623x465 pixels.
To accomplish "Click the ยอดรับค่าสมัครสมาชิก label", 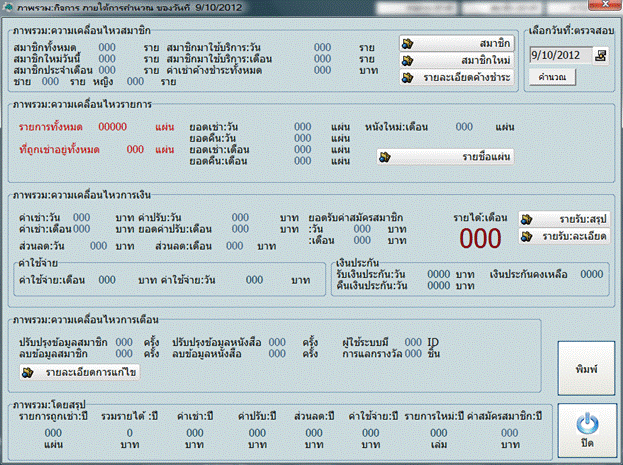I will click(x=356, y=218).
